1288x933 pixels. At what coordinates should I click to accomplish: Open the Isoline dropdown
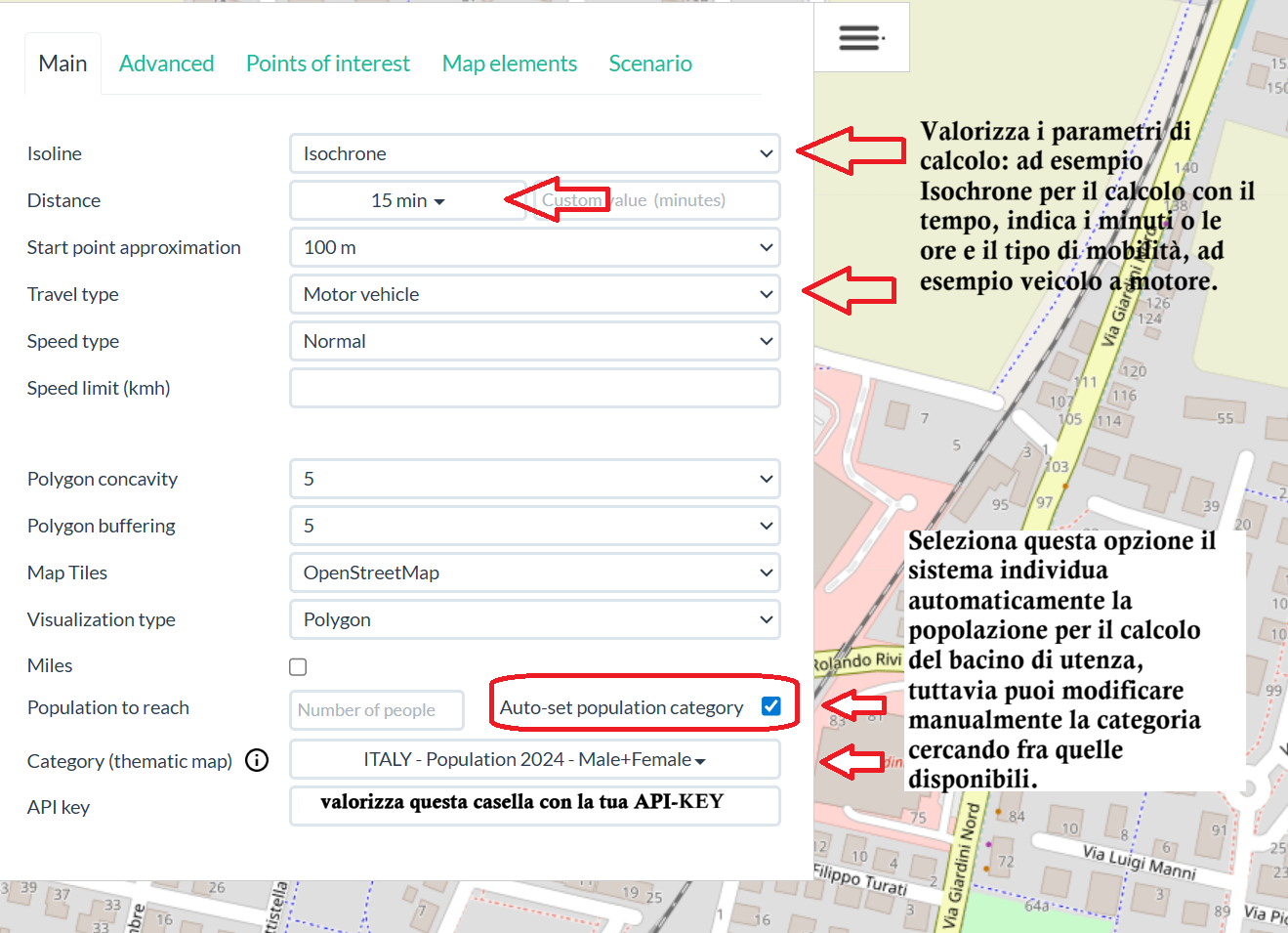coord(534,153)
